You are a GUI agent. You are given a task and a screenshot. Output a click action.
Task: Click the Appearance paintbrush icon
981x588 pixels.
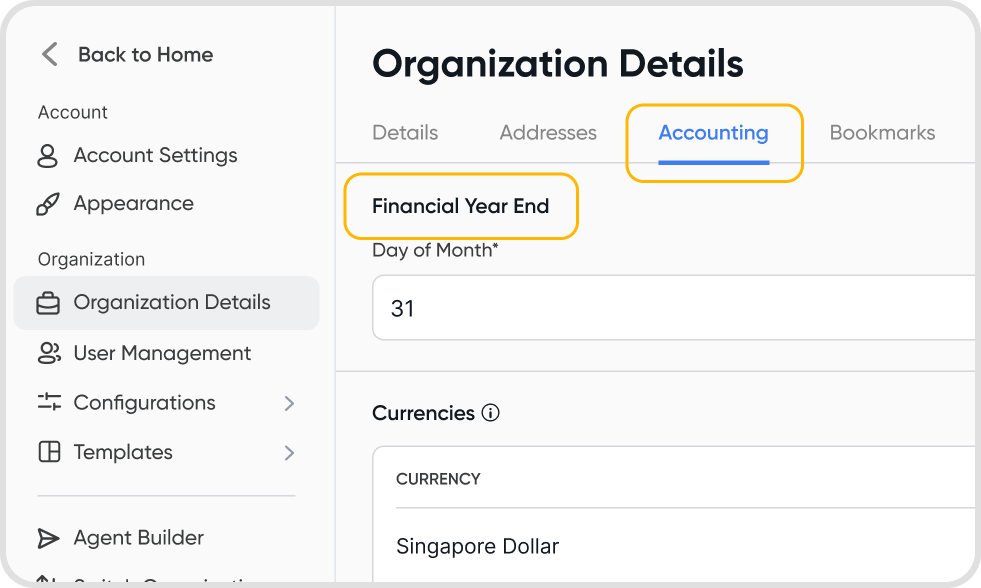click(48, 204)
